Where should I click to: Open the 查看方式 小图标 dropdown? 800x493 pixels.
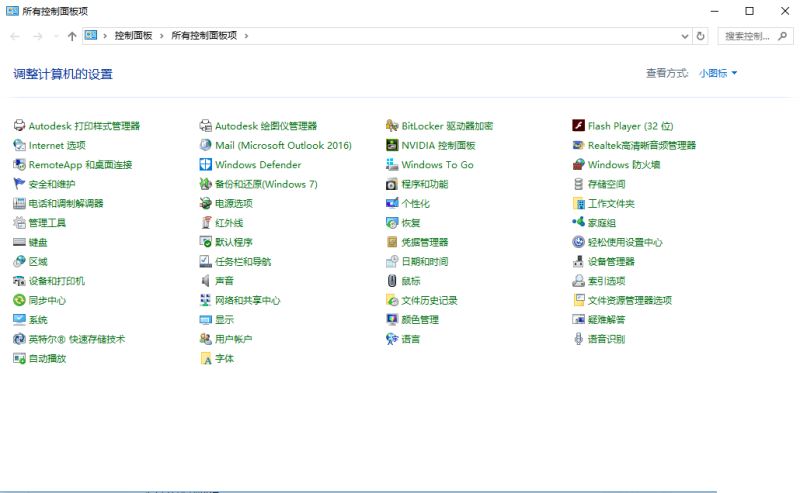(718, 73)
